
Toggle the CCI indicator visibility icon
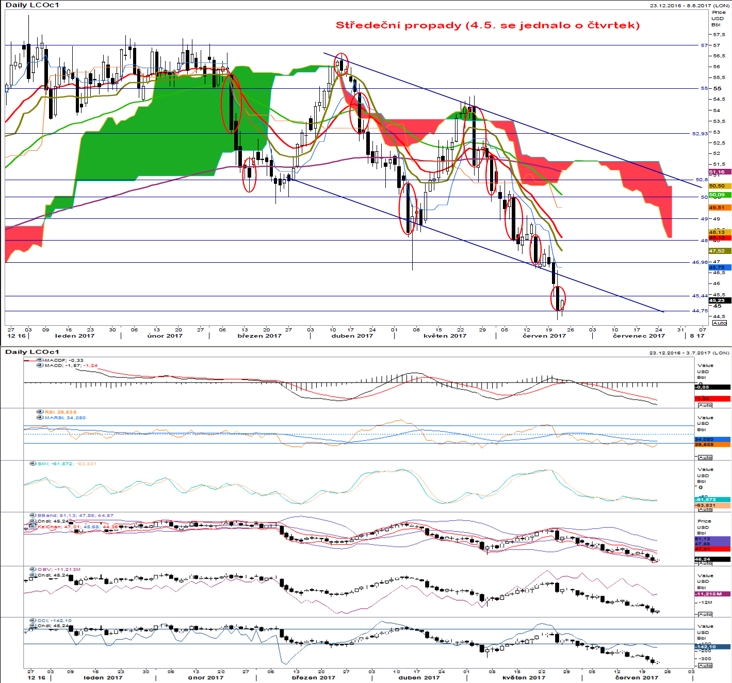(x=33, y=620)
